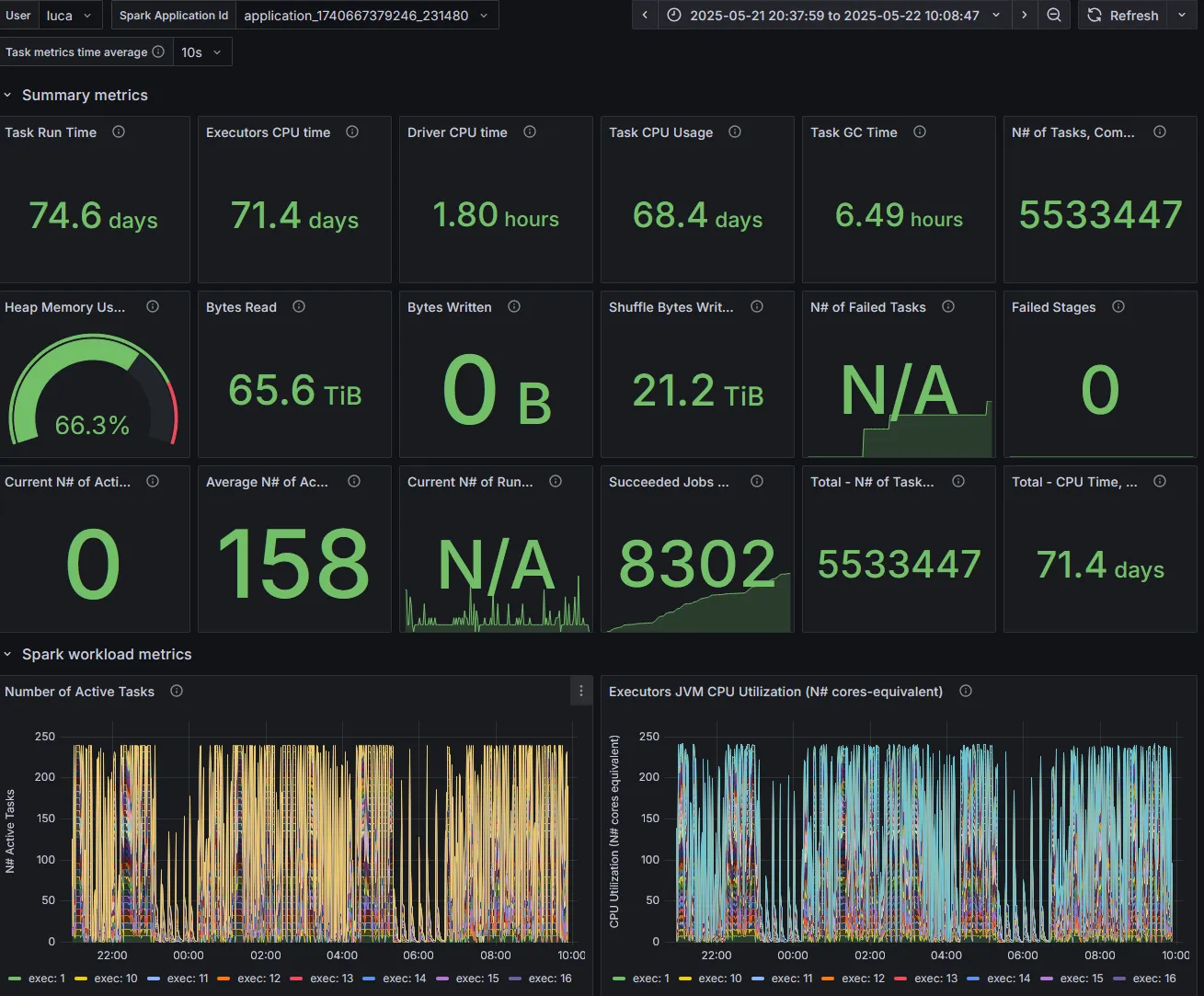Shift time range backward with left arrow
This screenshot has height=996, width=1204.
click(645, 16)
